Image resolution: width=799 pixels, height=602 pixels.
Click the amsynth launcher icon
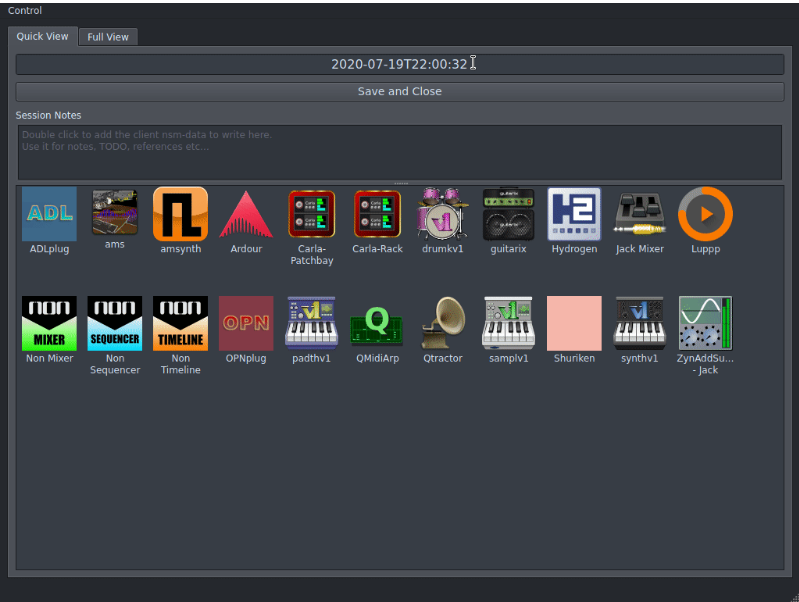(180, 214)
